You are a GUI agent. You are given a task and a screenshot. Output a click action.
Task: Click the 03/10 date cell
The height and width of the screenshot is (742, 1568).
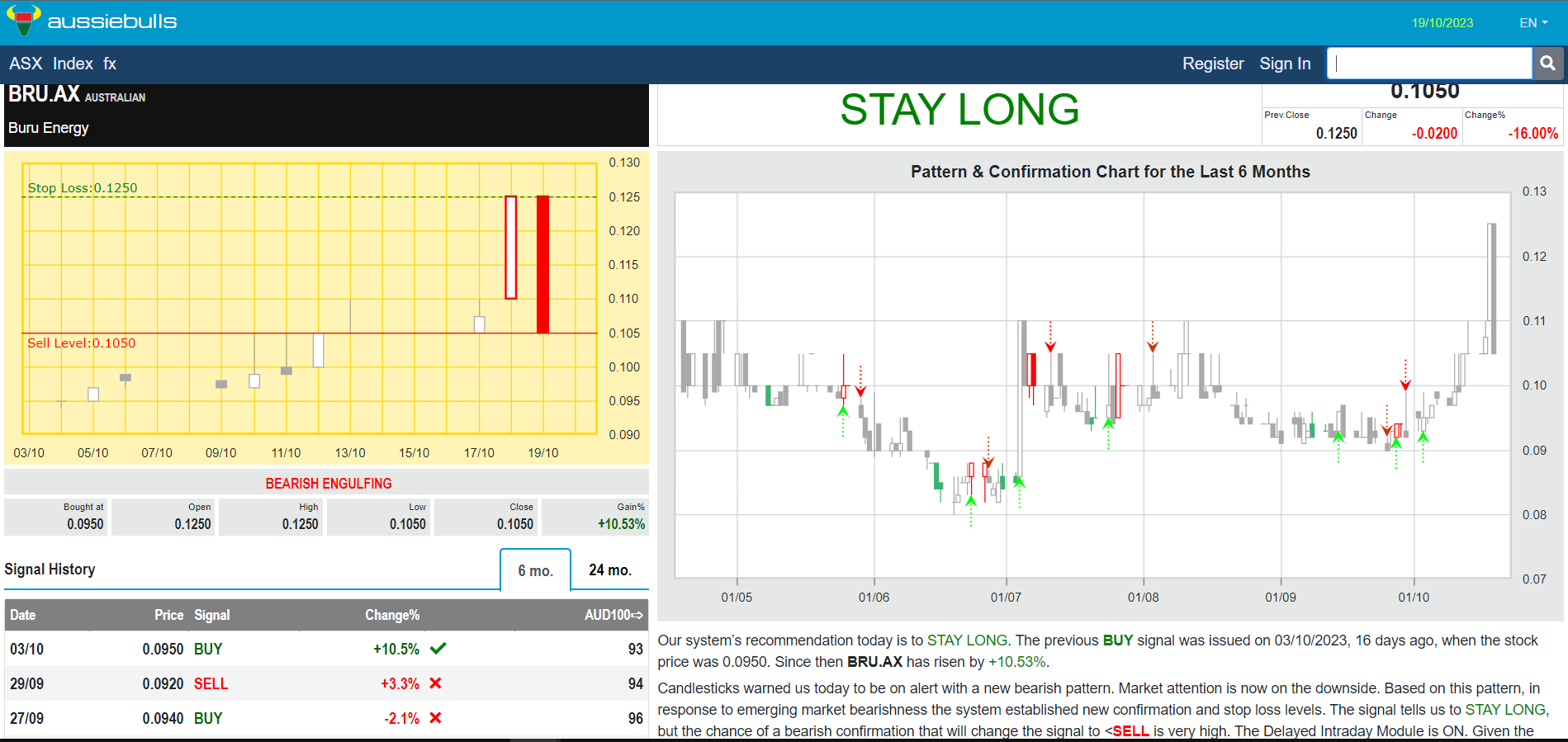(27, 650)
